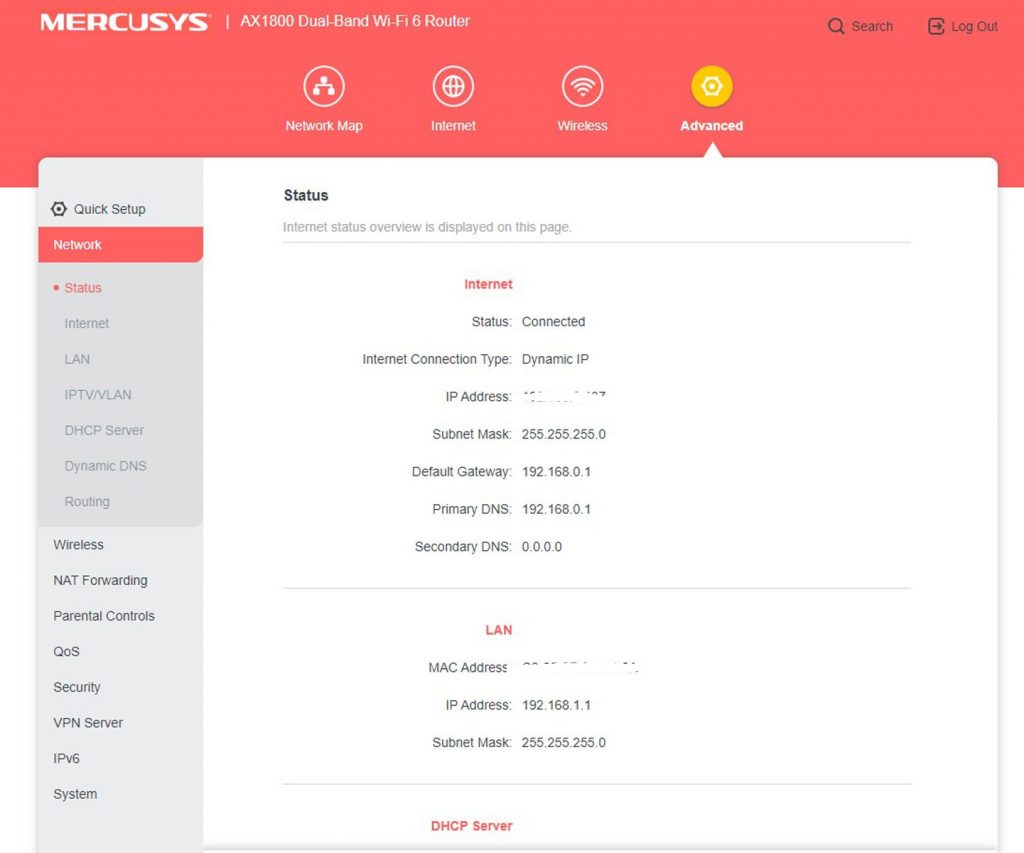
Task: Switch to the top Wireless tab label
Action: [x=583, y=125]
